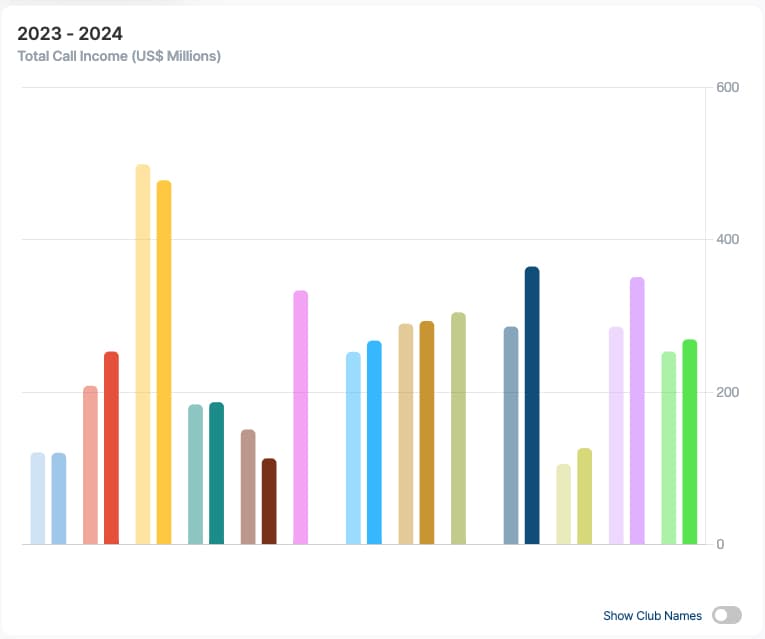Toggle the Show Club Names switch
The width and height of the screenshot is (765, 639).
(x=726, y=615)
